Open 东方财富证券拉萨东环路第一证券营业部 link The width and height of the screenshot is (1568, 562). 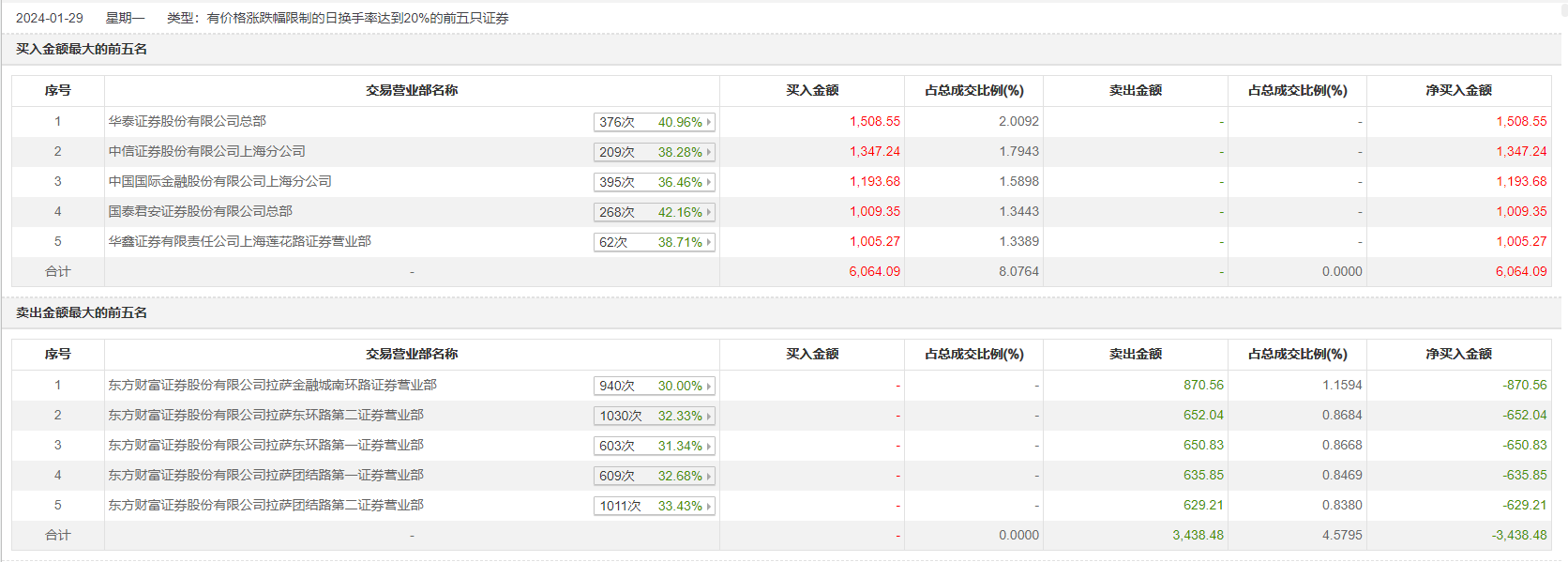click(x=265, y=445)
